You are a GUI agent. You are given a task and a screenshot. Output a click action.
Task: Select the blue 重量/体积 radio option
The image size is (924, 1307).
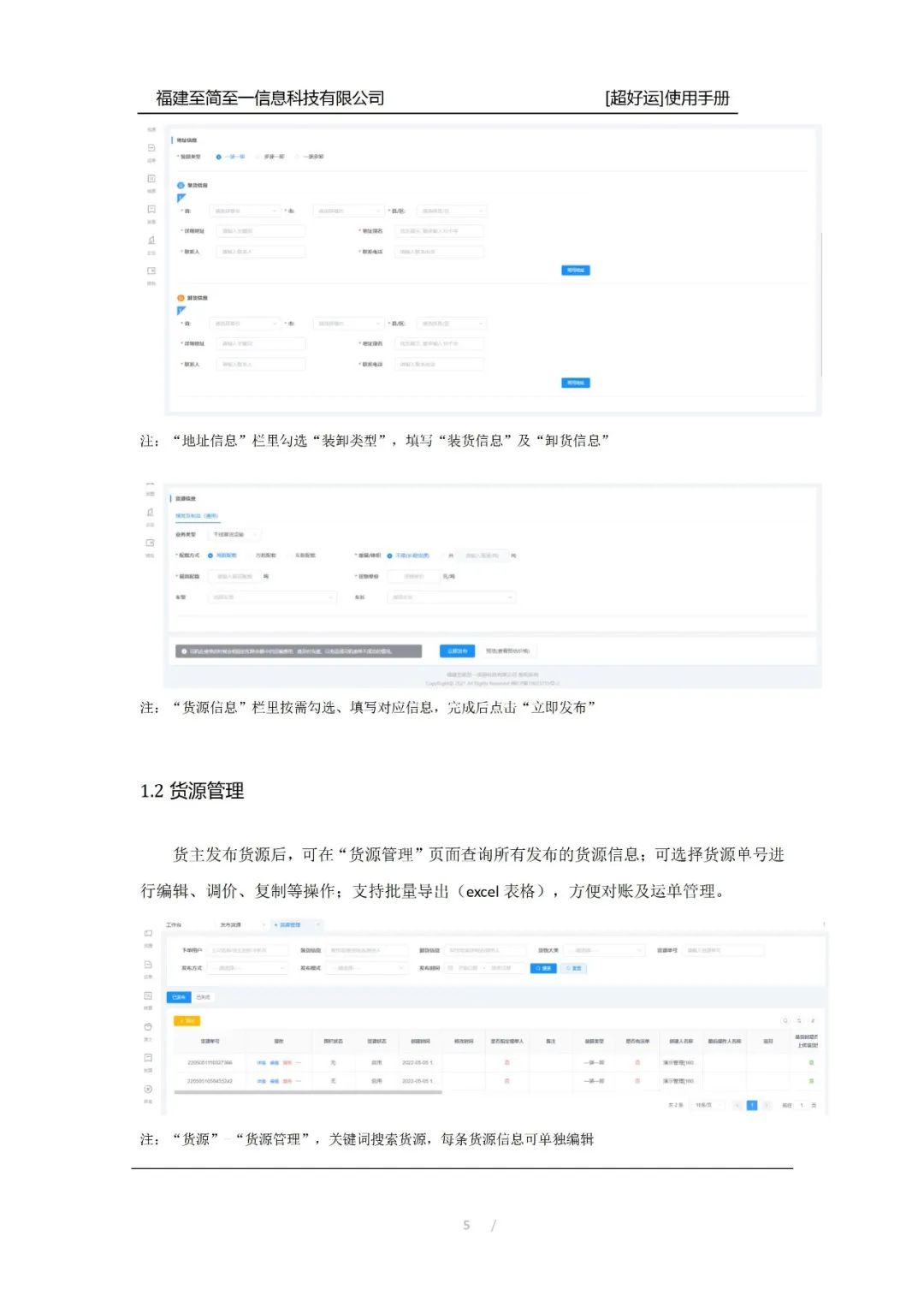[408, 555]
